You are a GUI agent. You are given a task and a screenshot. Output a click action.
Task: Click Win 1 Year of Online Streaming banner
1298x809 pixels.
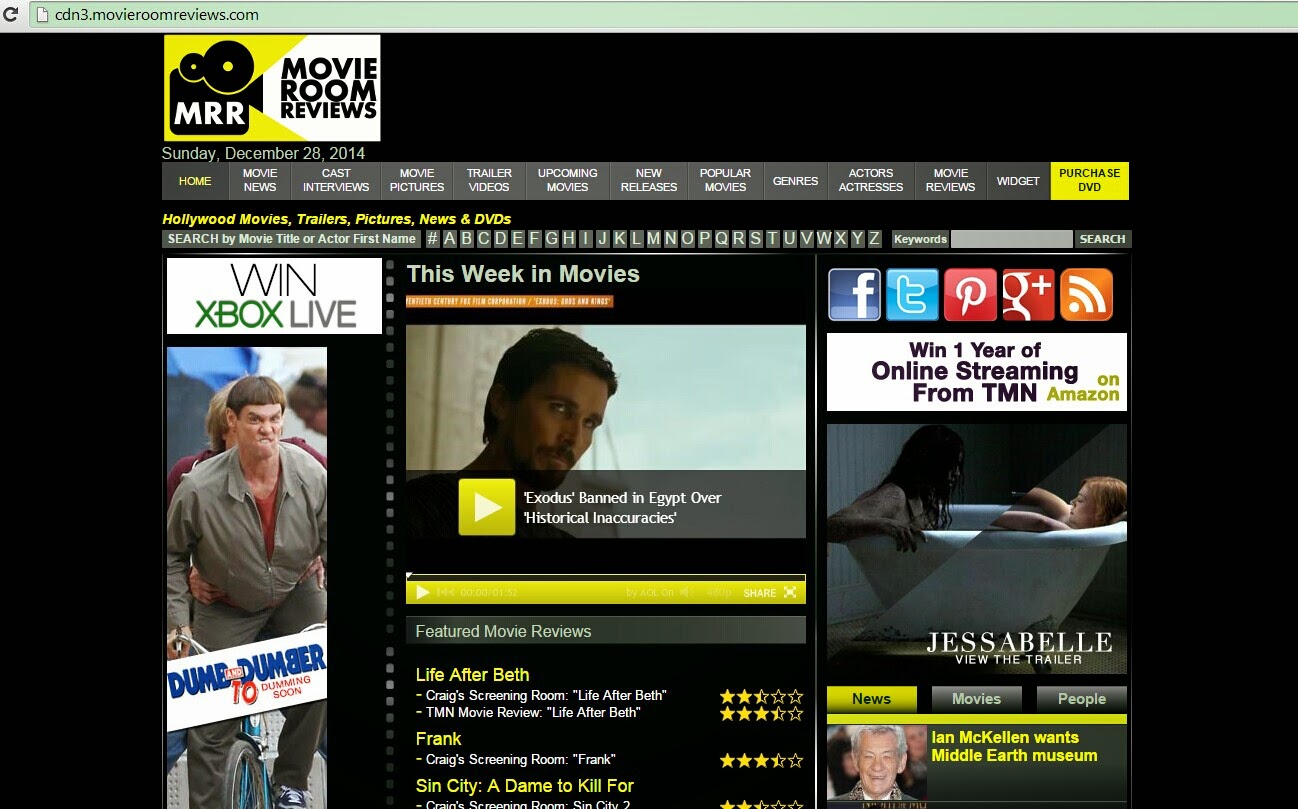(x=977, y=372)
